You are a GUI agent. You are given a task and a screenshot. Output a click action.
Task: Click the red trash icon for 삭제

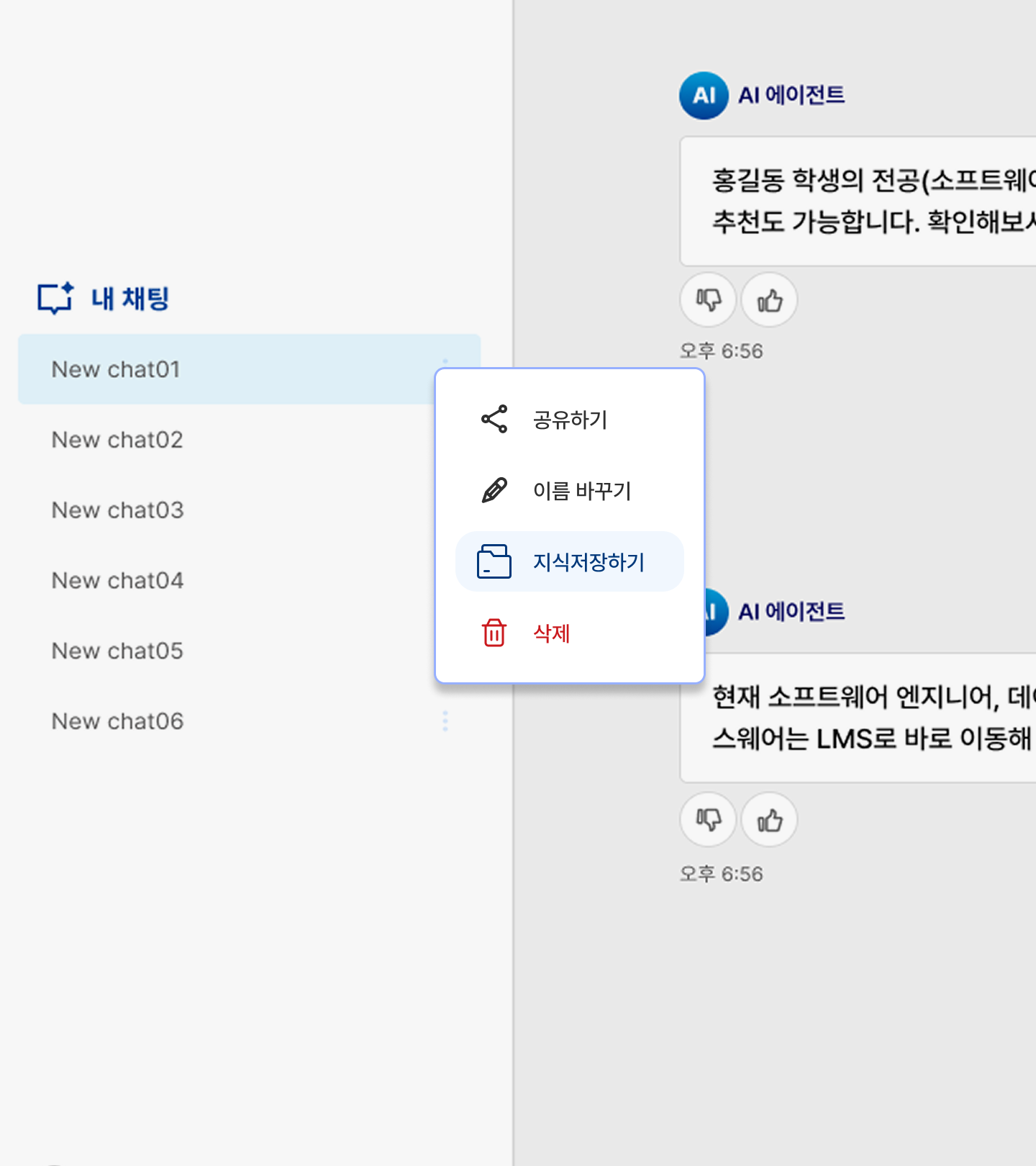pyautogui.click(x=494, y=633)
